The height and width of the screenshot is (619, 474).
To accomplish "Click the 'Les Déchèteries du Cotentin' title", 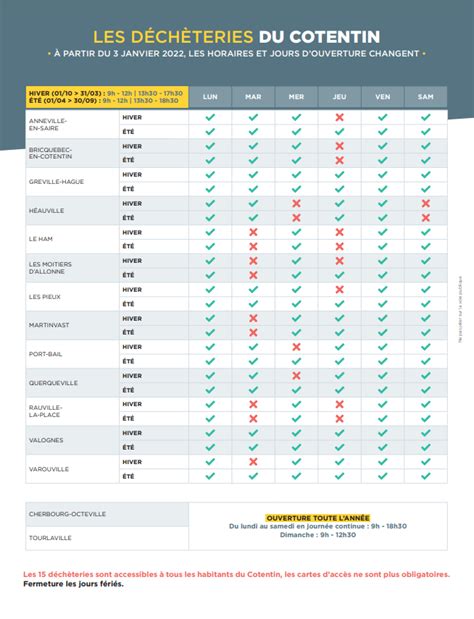I will [236, 37].
